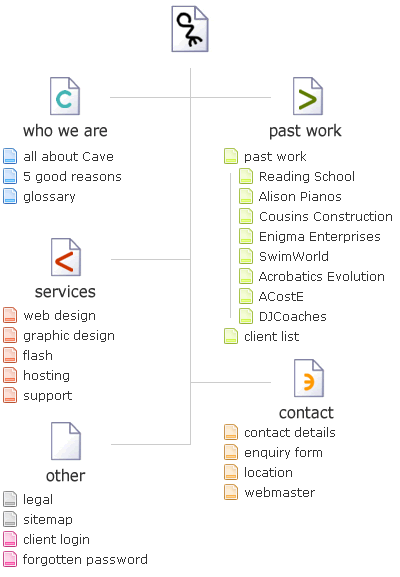The height and width of the screenshot is (577, 400).
Task: Click the contact orange page icon
Action: 309,378
